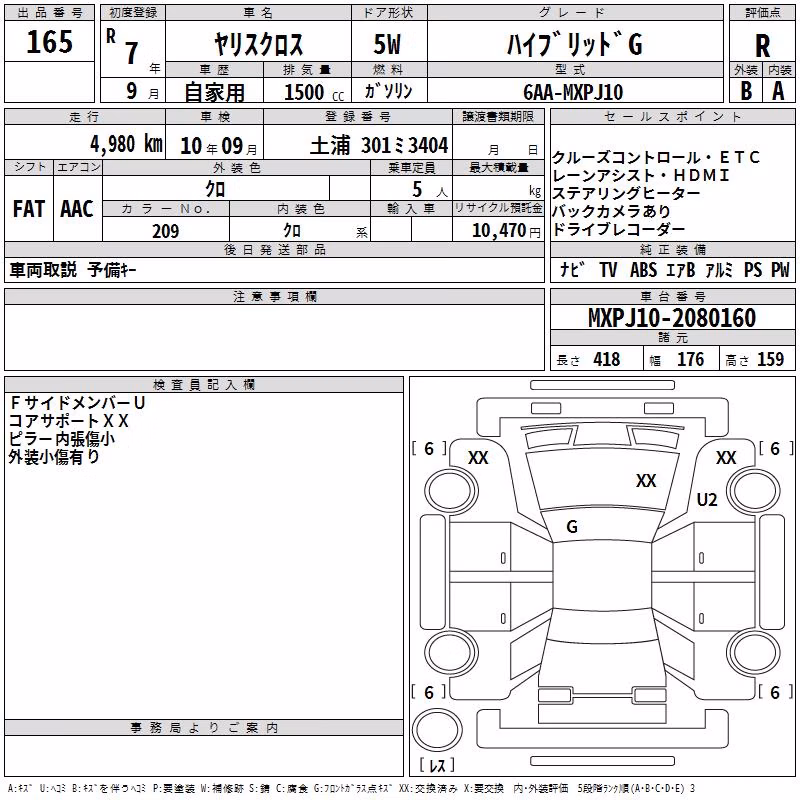Select sales point ドライブレコーダー
Viewport: 800px width, 800px height.
click(618, 230)
